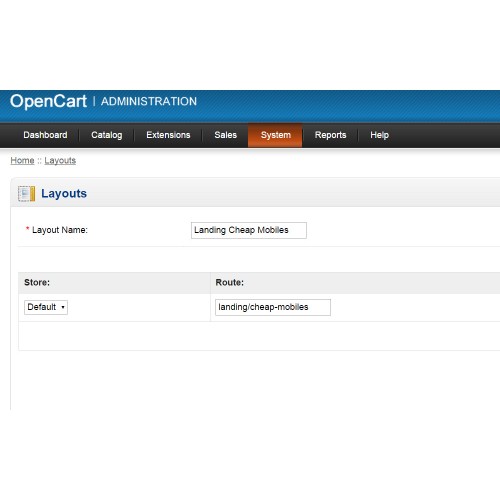Screen dimensions: 500x500
Task: Focus the Route field with landing/cheap-mobiles
Action: pyautogui.click(x=273, y=307)
